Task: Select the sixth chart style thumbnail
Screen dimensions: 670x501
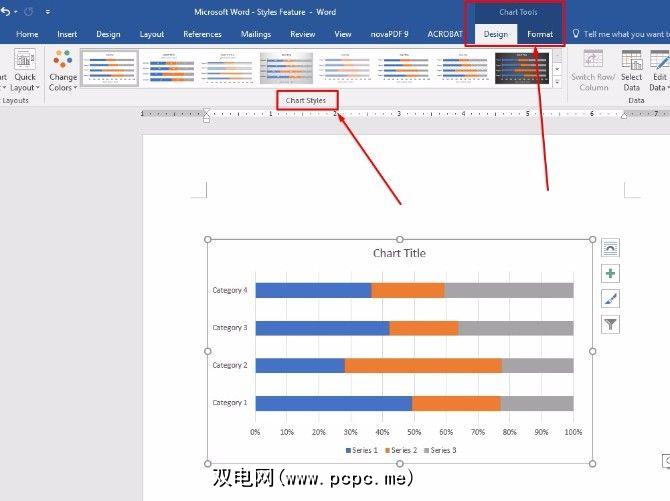Action: (x=404, y=68)
